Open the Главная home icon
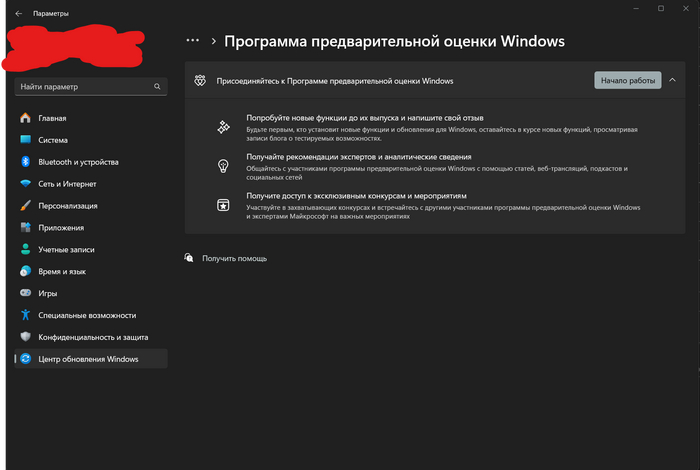Screen dimensions: 700x470 tap(25, 118)
